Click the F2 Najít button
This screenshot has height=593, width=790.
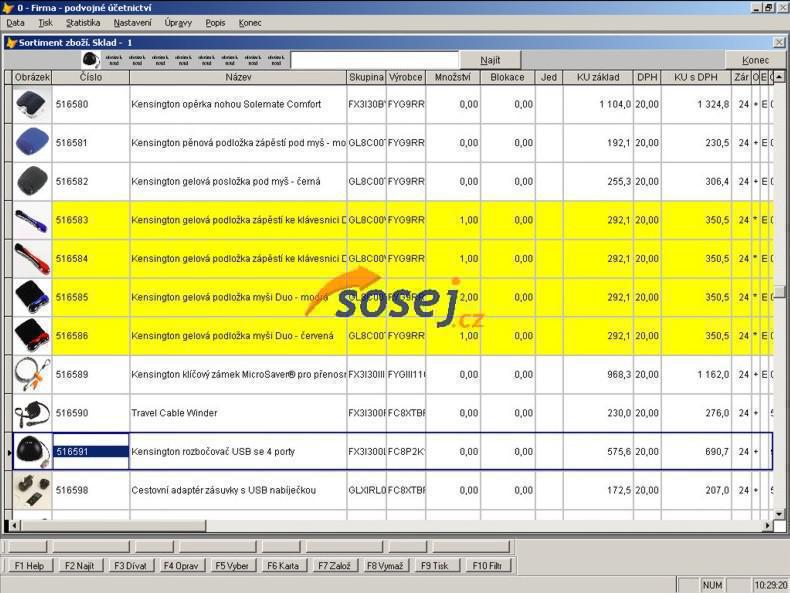pos(80,565)
